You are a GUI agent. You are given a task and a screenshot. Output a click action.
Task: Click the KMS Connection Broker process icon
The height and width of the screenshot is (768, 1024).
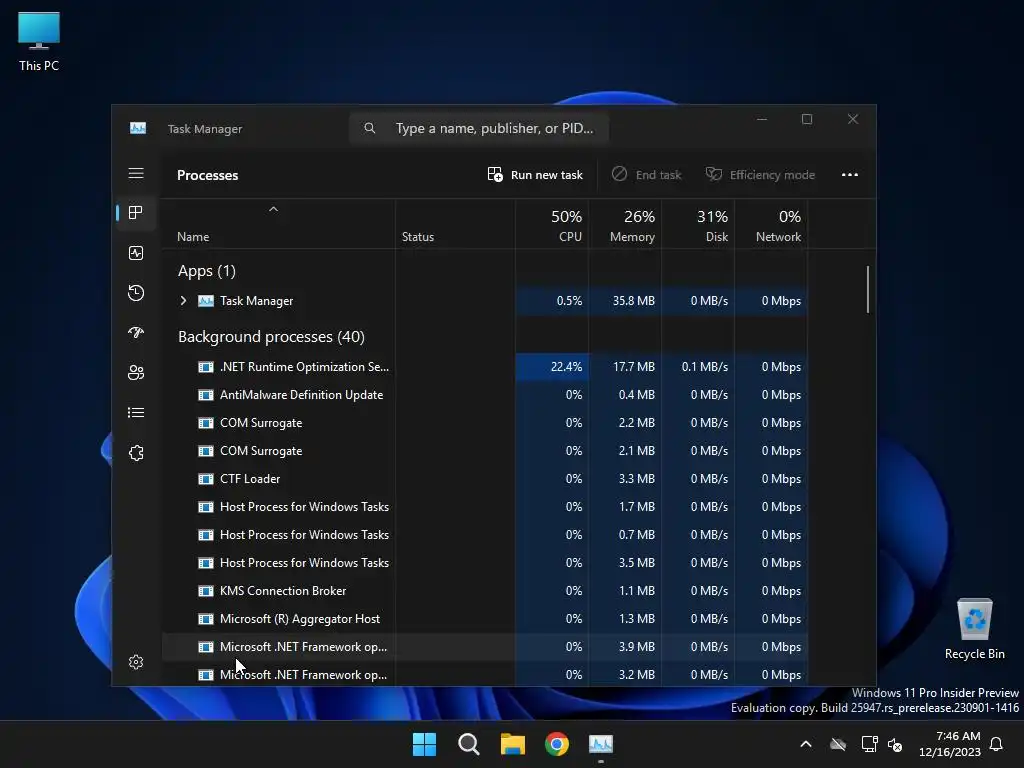[206, 591]
